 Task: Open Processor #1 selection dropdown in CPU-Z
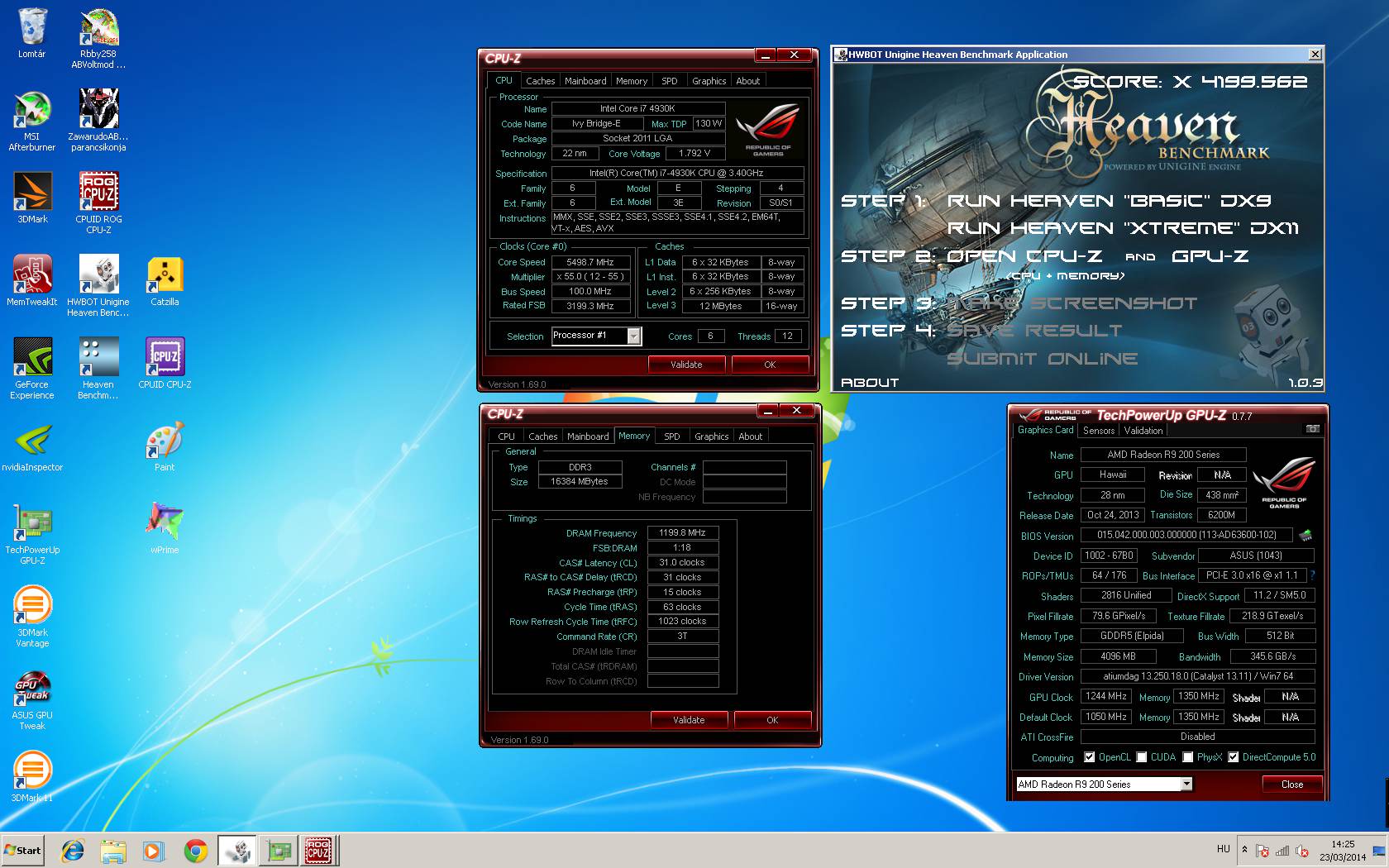coord(633,336)
